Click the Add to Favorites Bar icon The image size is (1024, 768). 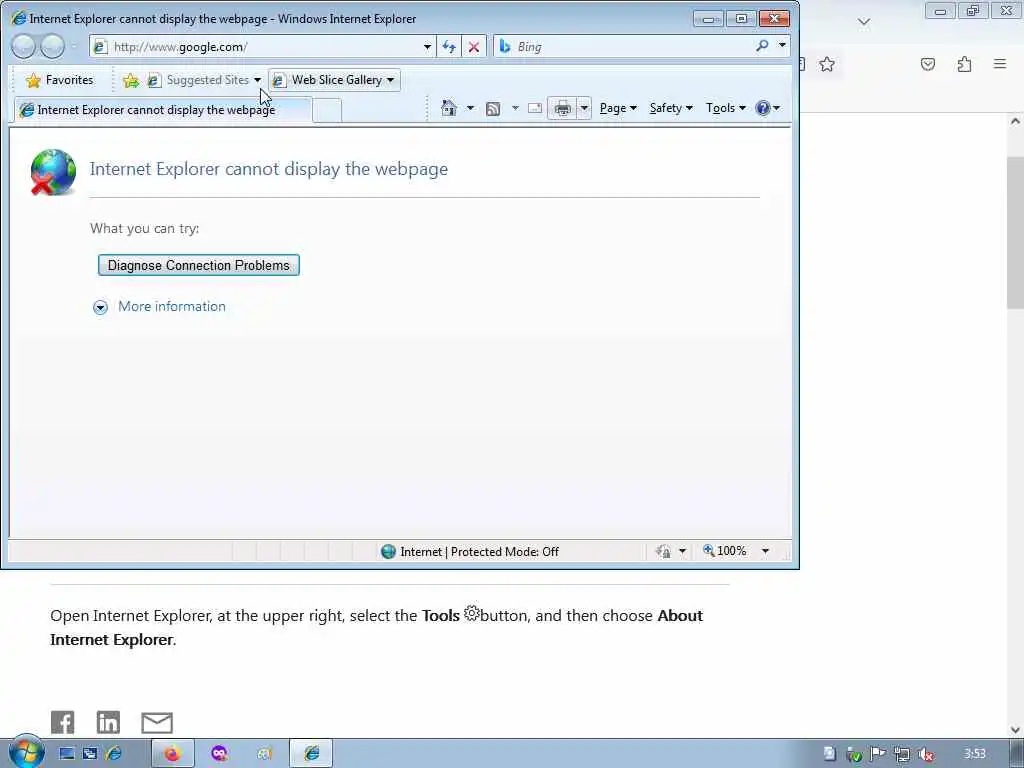point(131,80)
